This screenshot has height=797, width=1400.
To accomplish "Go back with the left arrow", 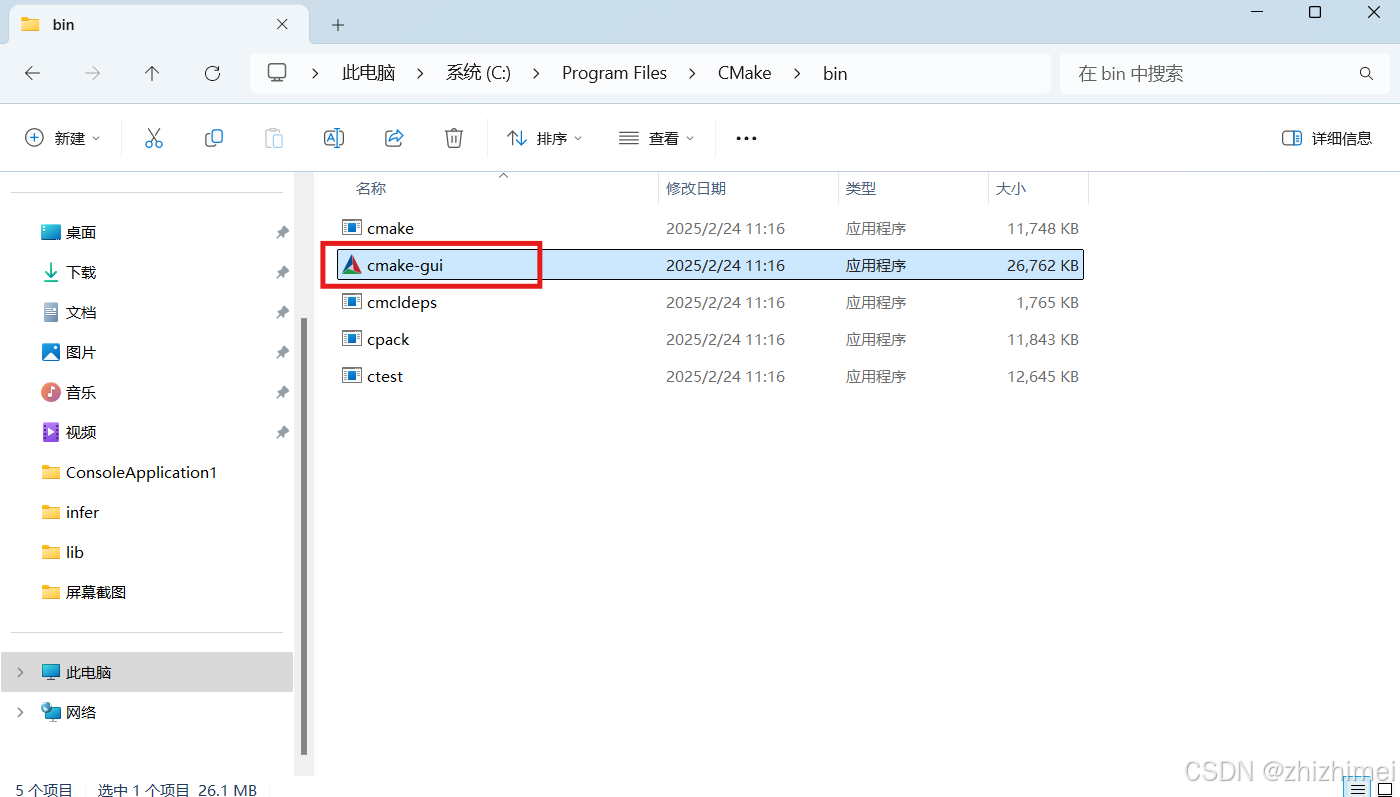I will click(32, 73).
